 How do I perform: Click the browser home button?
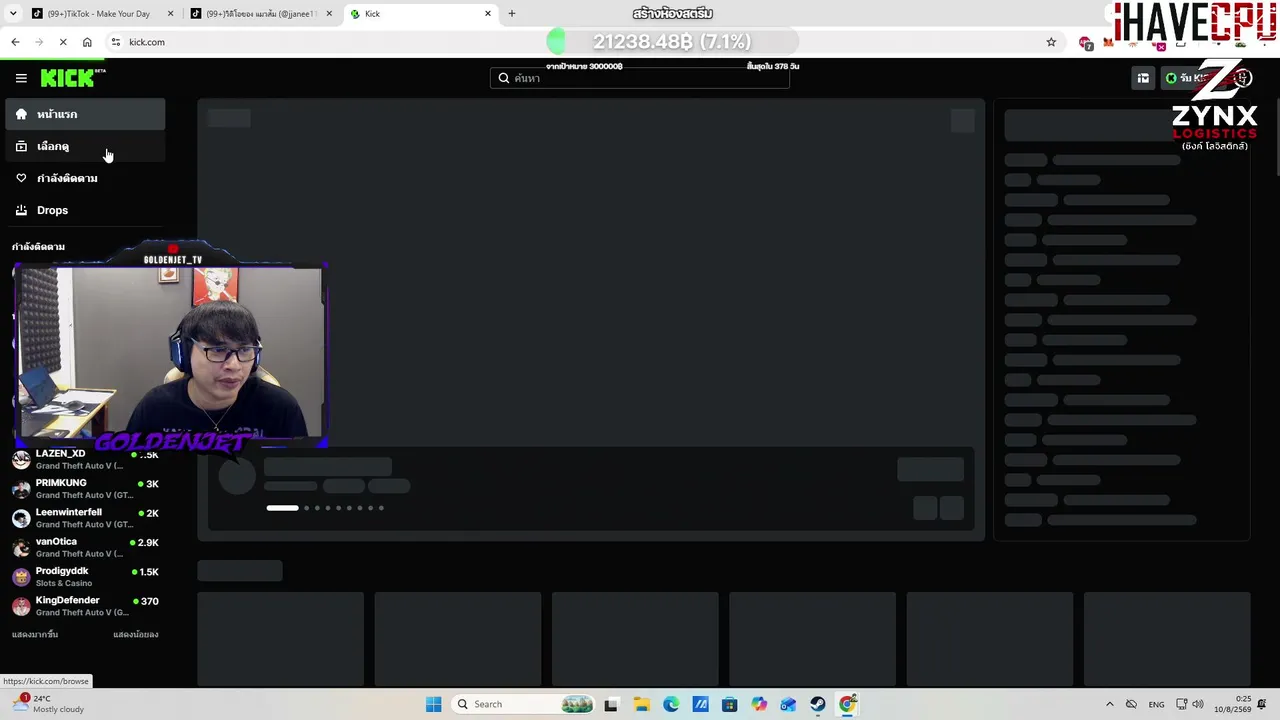pyautogui.click(x=87, y=42)
